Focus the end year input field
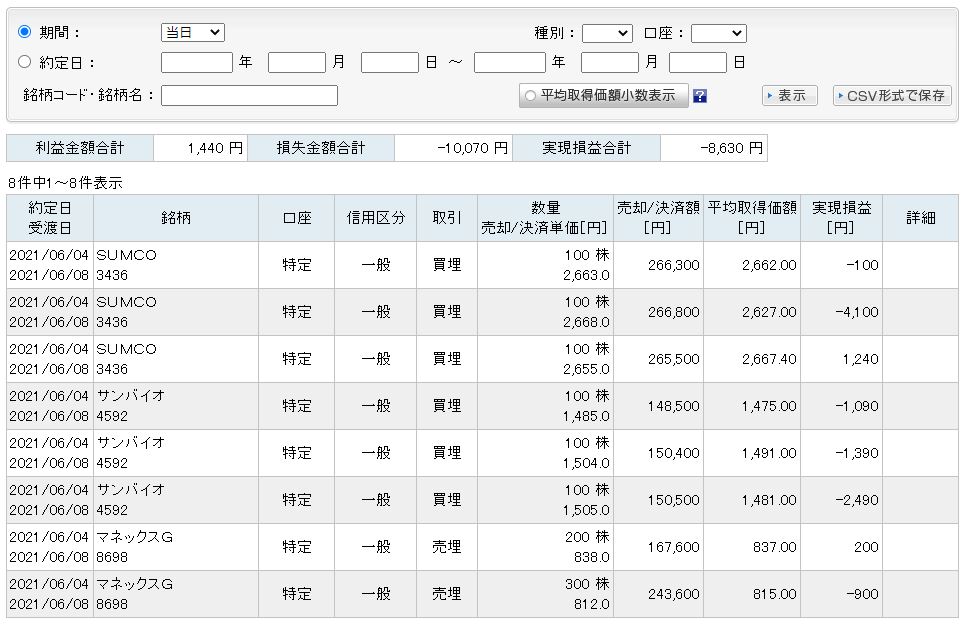The width and height of the screenshot is (966, 629). (x=509, y=63)
